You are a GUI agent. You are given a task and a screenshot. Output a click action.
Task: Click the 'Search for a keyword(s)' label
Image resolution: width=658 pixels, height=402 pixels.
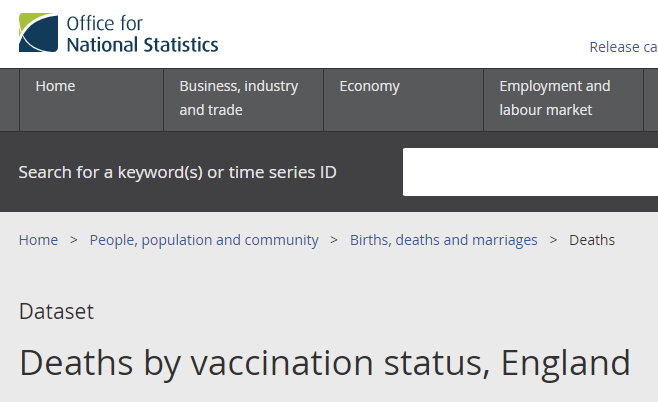tap(177, 172)
